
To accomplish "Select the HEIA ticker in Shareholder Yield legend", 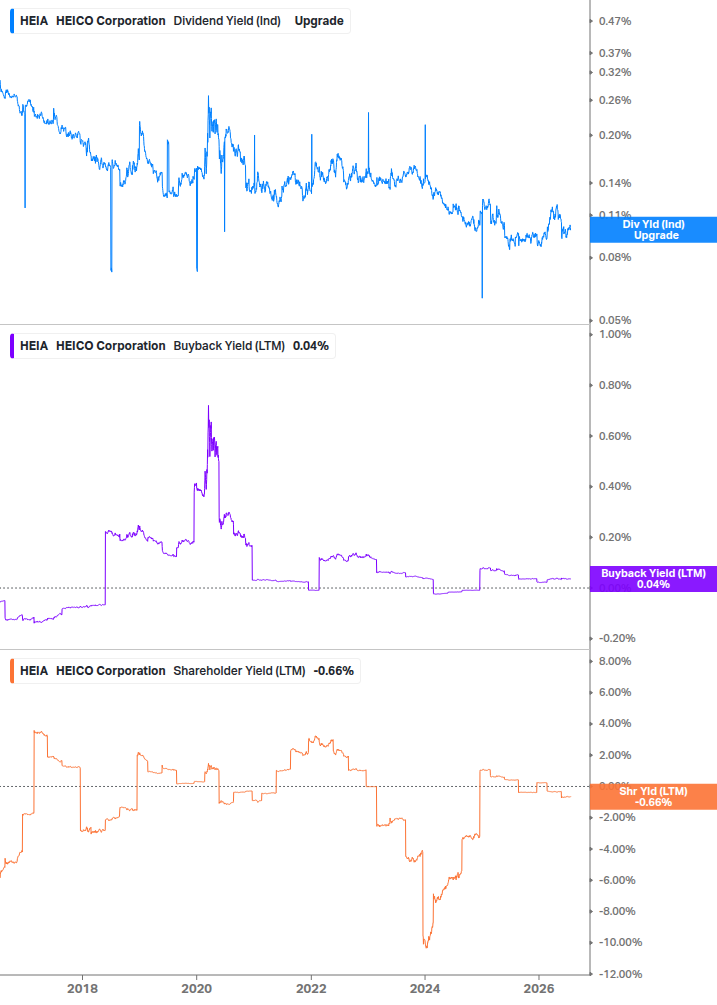I will coord(34,671).
